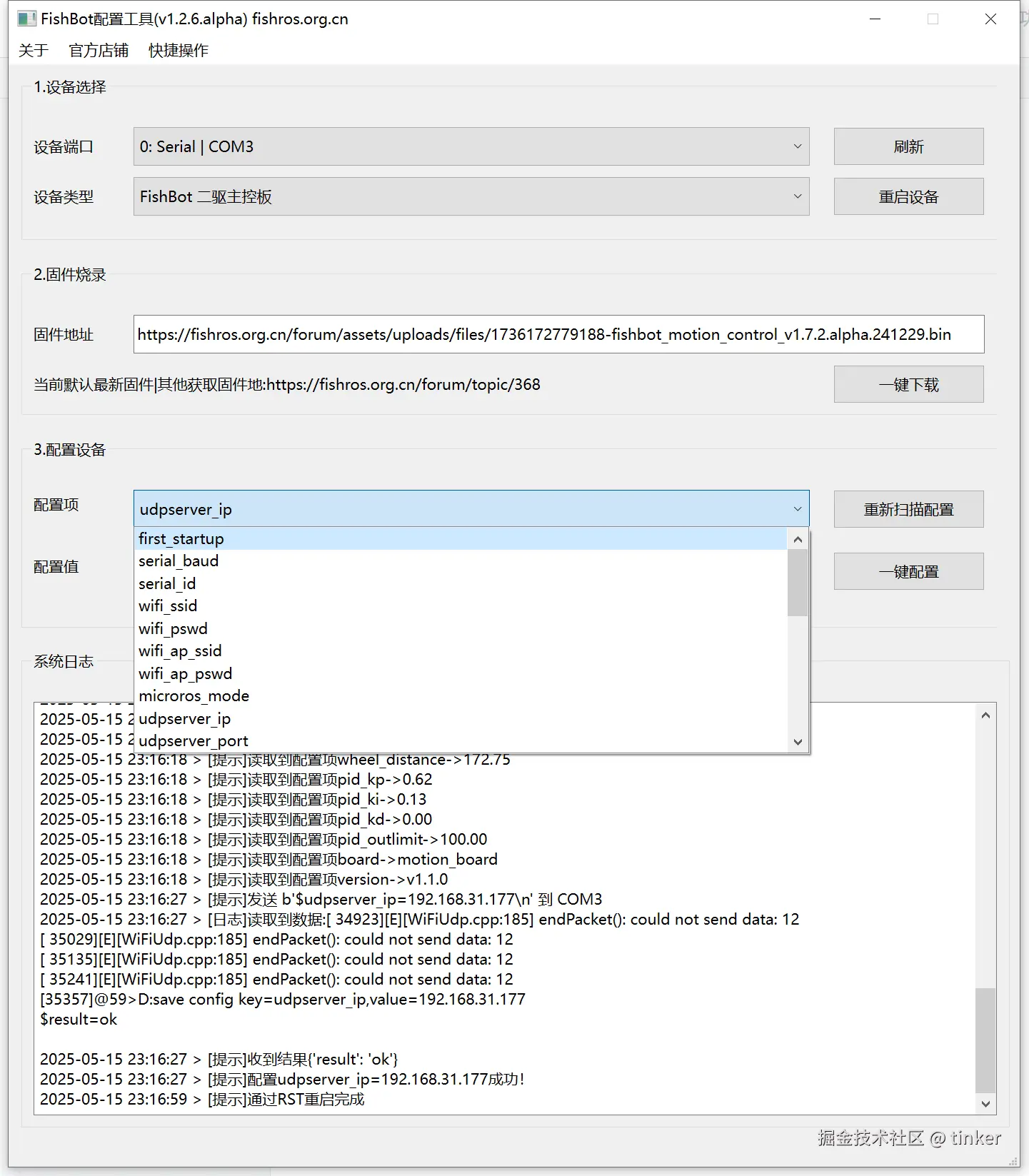The image size is (1029, 1176).
Task: Click the log line 通过RST重启完成
Action: pos(202,1099)
